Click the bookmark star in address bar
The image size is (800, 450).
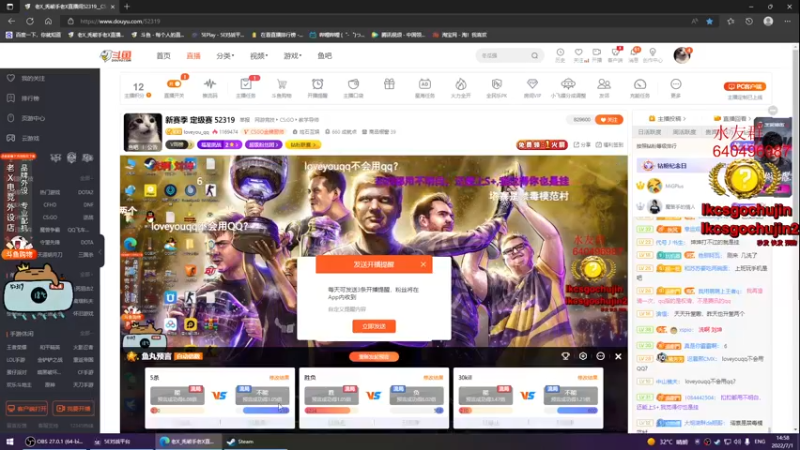click(x=709, y=21)
